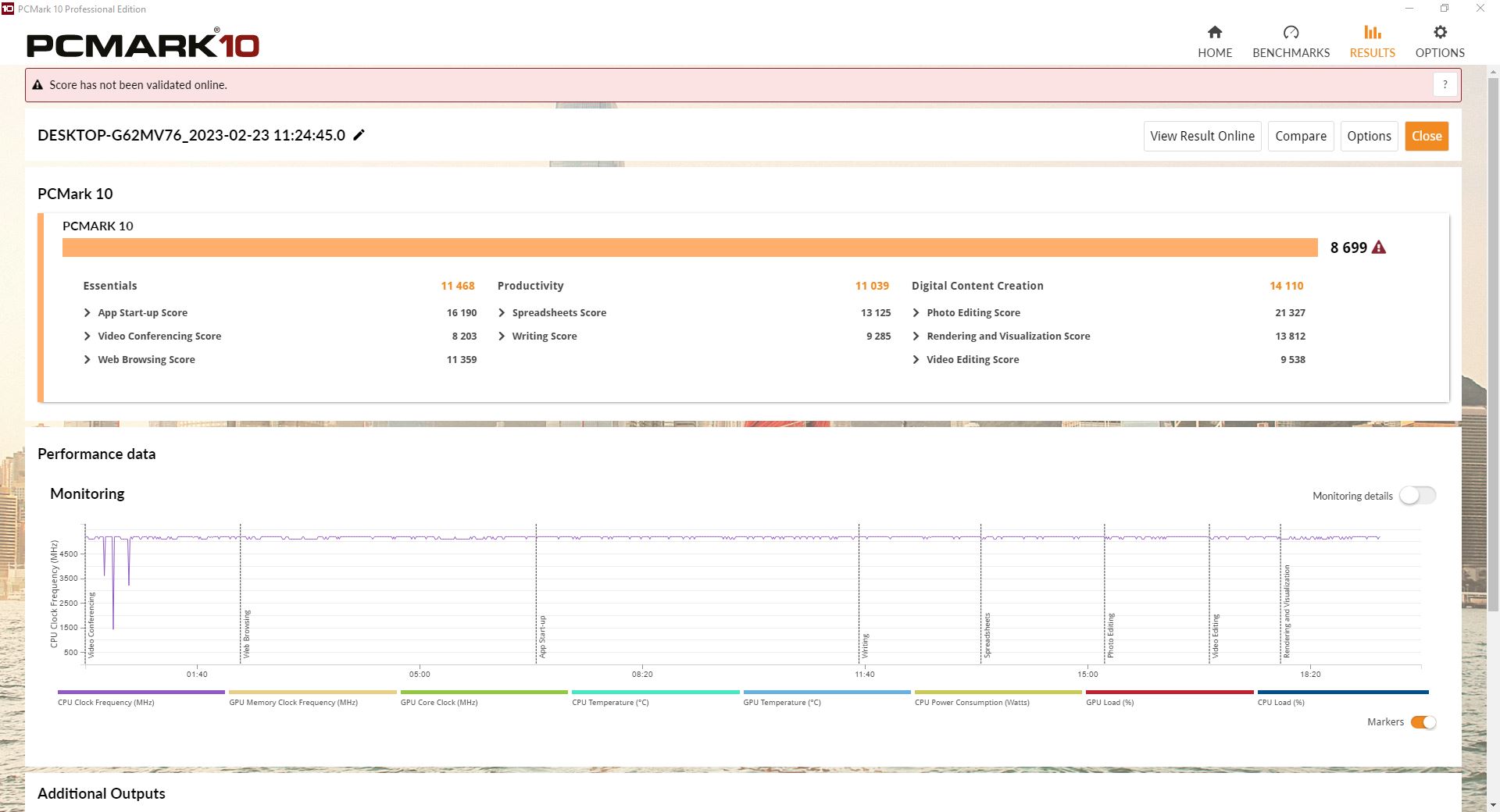
Task: Click the CPU Load legend color bar
Action: 1343,692
